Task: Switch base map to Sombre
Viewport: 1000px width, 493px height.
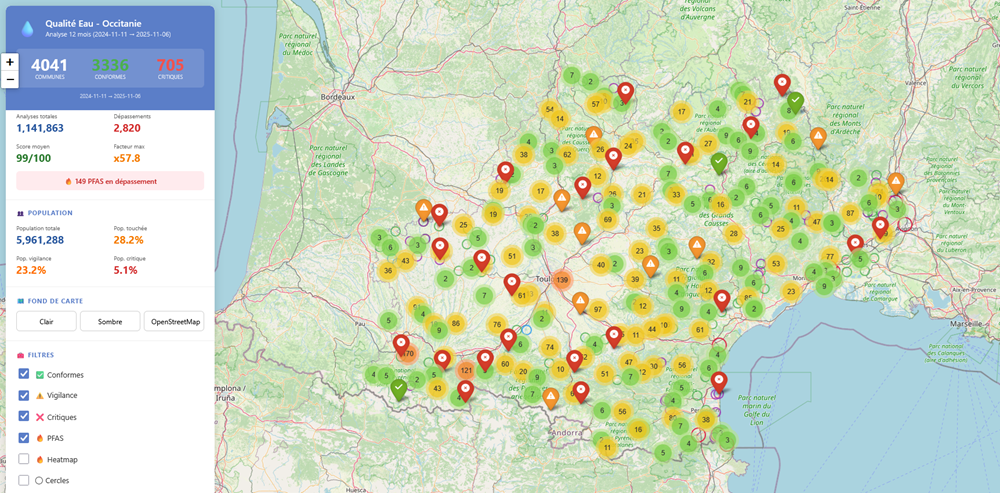Action: tap(110, 321)
